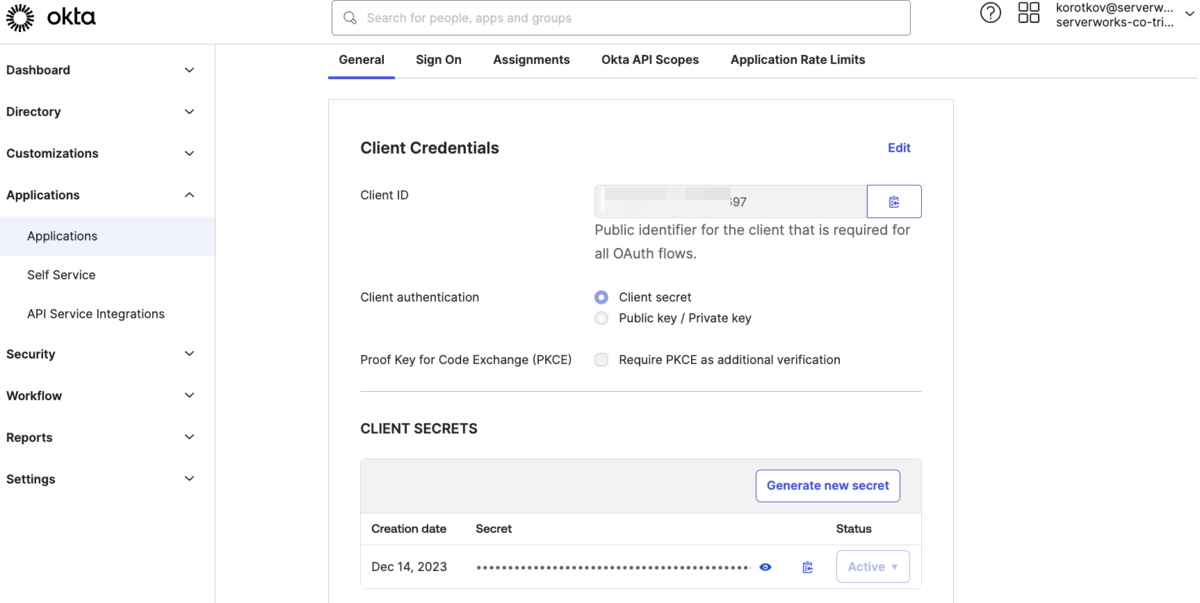Click the Status column header
Viewport: 1200px width, 603px height.
click(x=854, y=529)
